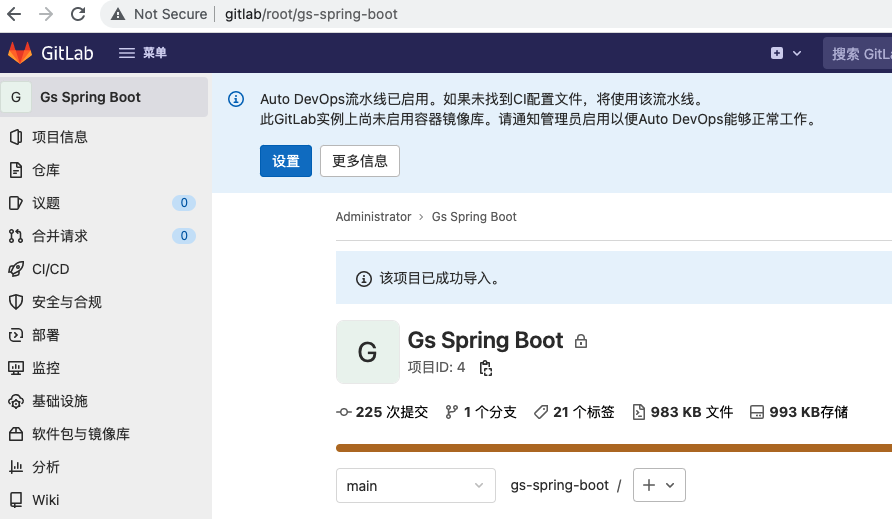Viewport: 892px width, 519px height.
Task: Open Gs Spring Boot sidebar header
Action: coord(104,97)
